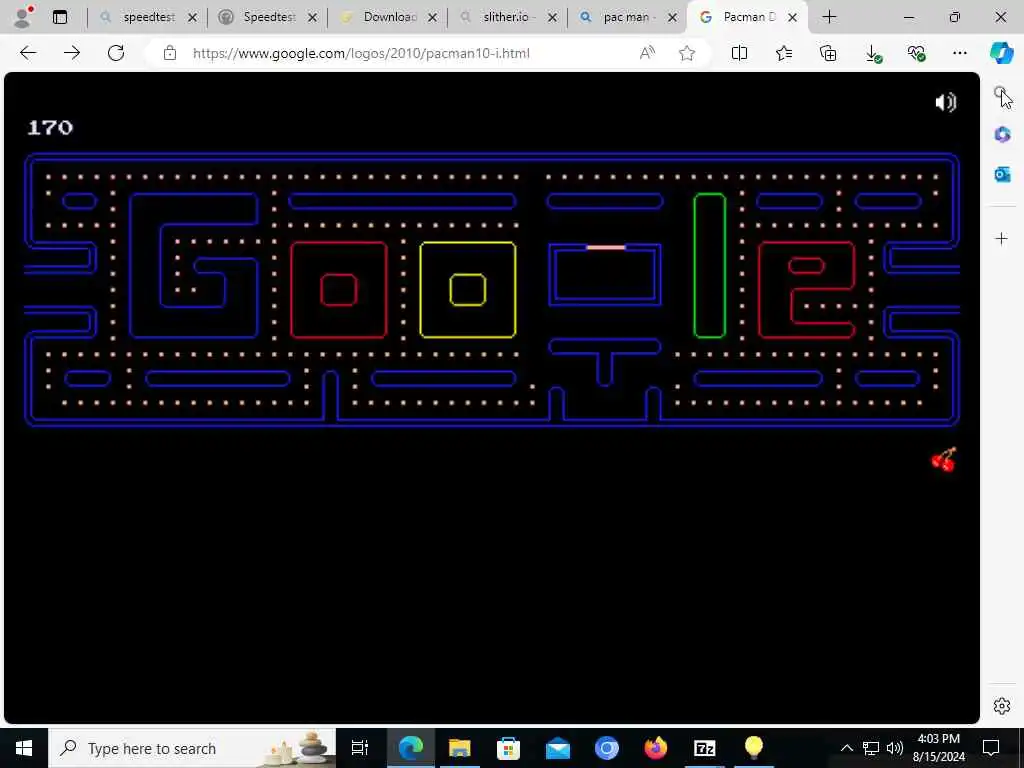This screenshot has height=768, width=1024.
Task: Open Copilot in Edge toolbar
Action: pyautogui.click(x=1001, y=53)
